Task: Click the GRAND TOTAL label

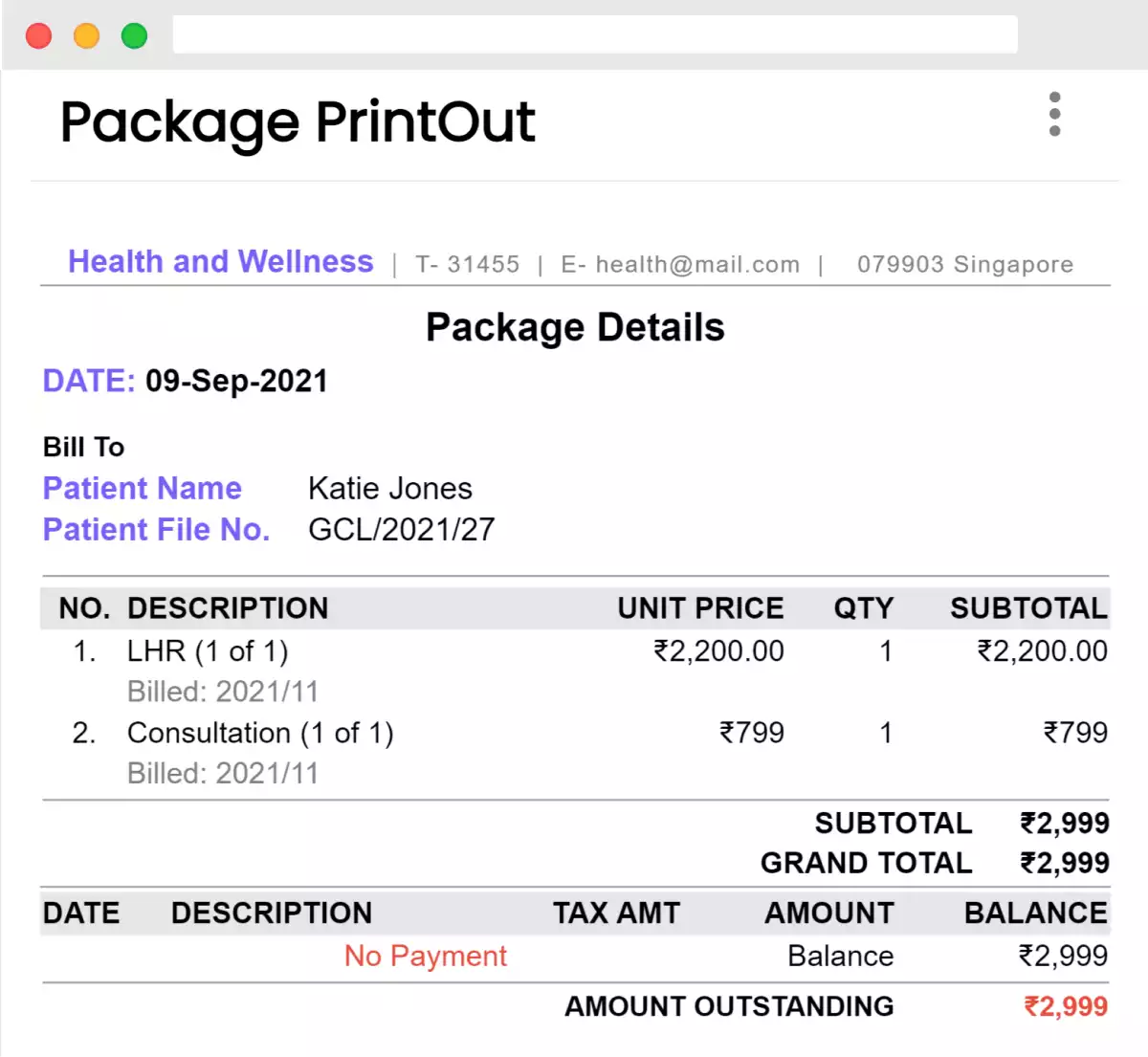Action: pyautogui.click(x=866, y=863)
